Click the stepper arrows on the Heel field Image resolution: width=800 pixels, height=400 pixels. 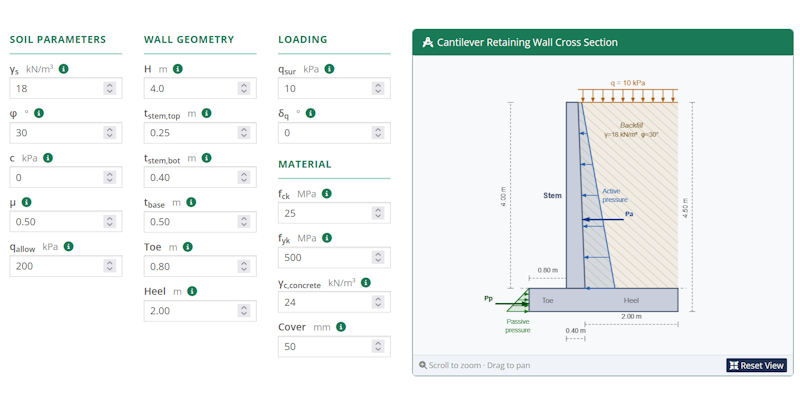coord(243,311)
